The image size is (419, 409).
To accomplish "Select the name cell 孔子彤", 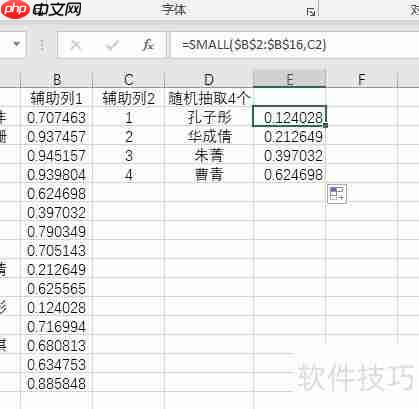I will click(209, 117).
